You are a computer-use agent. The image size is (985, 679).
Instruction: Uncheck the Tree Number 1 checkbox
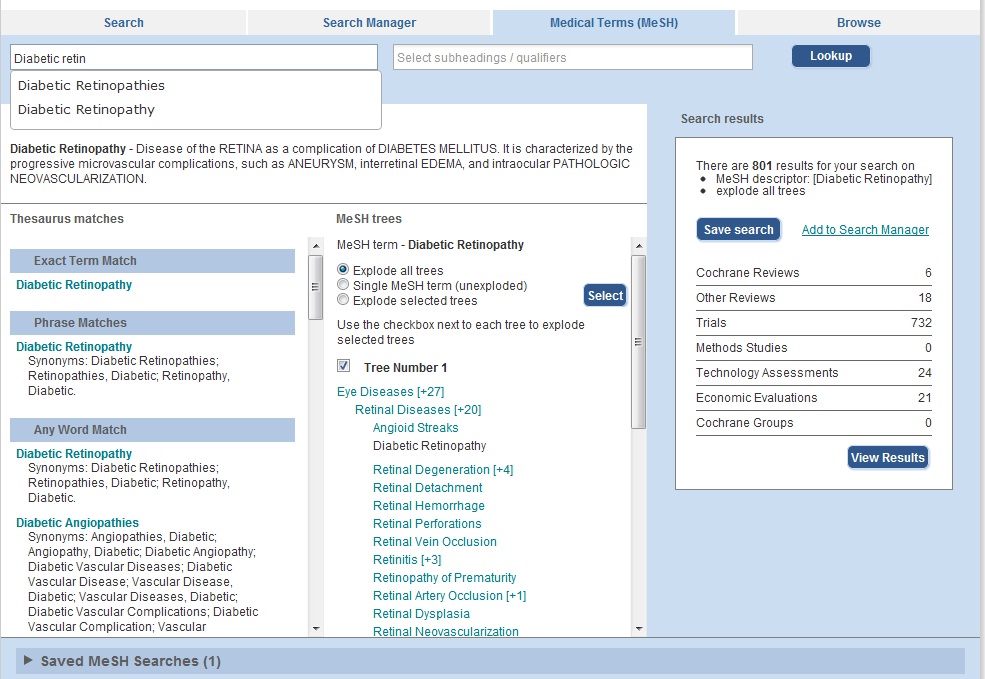(x=344, y=367)
